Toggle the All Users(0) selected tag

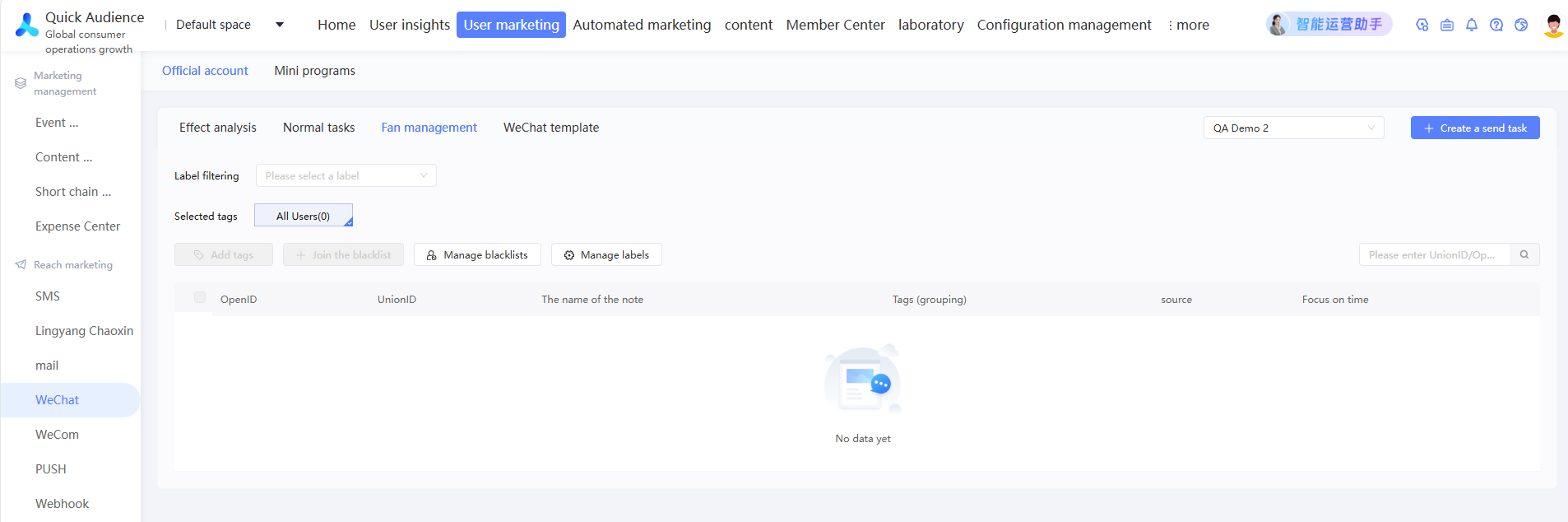[x=304, y=215]
